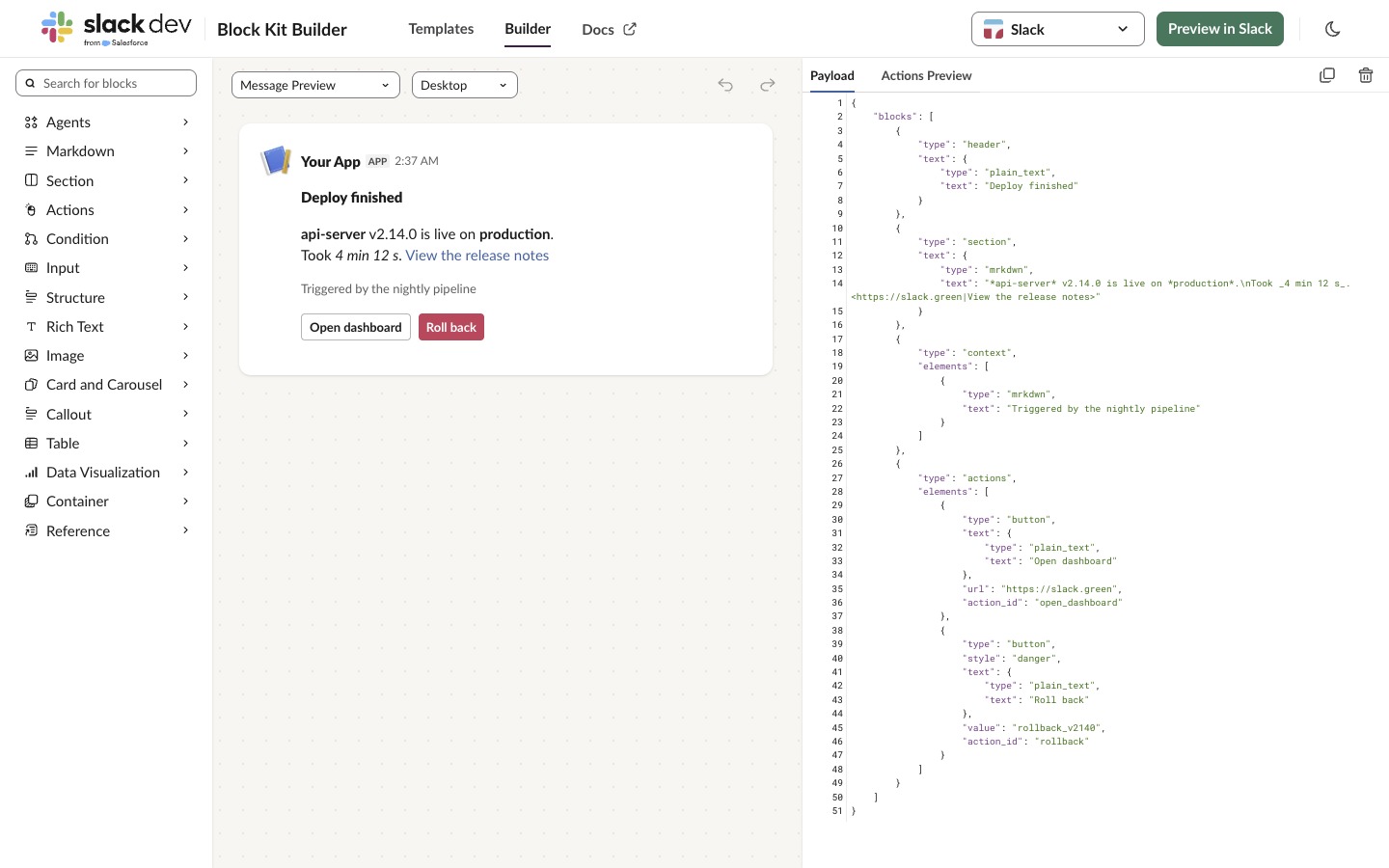This screenshot has width=1389, height=868.
Task: Click the external link icon beside Docs
Action: 630,29
